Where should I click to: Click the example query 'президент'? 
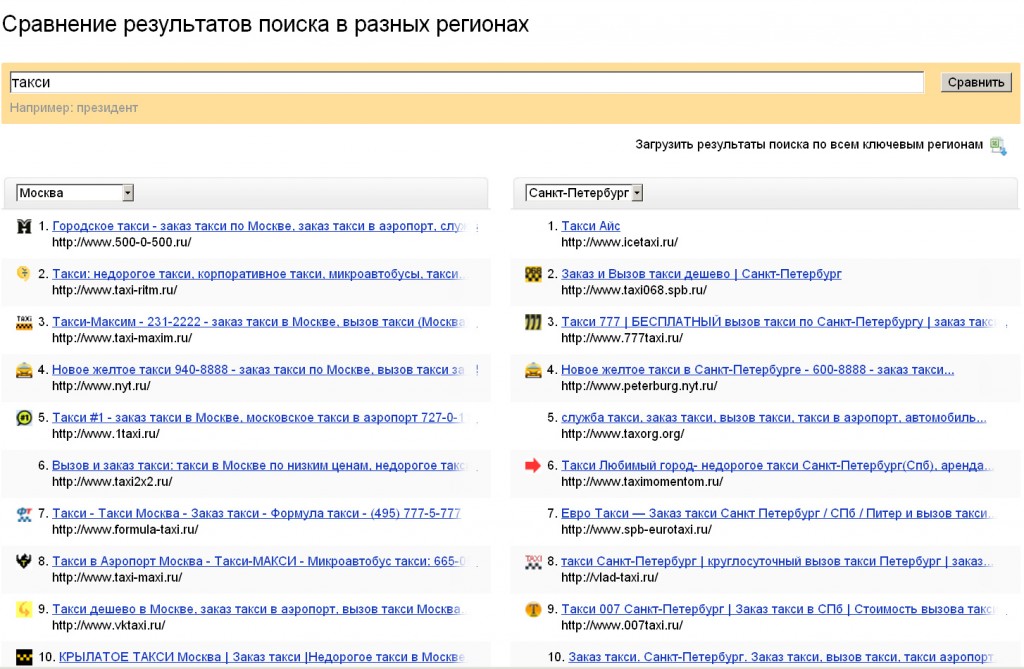pyautogui.click(x=107, y=108)
